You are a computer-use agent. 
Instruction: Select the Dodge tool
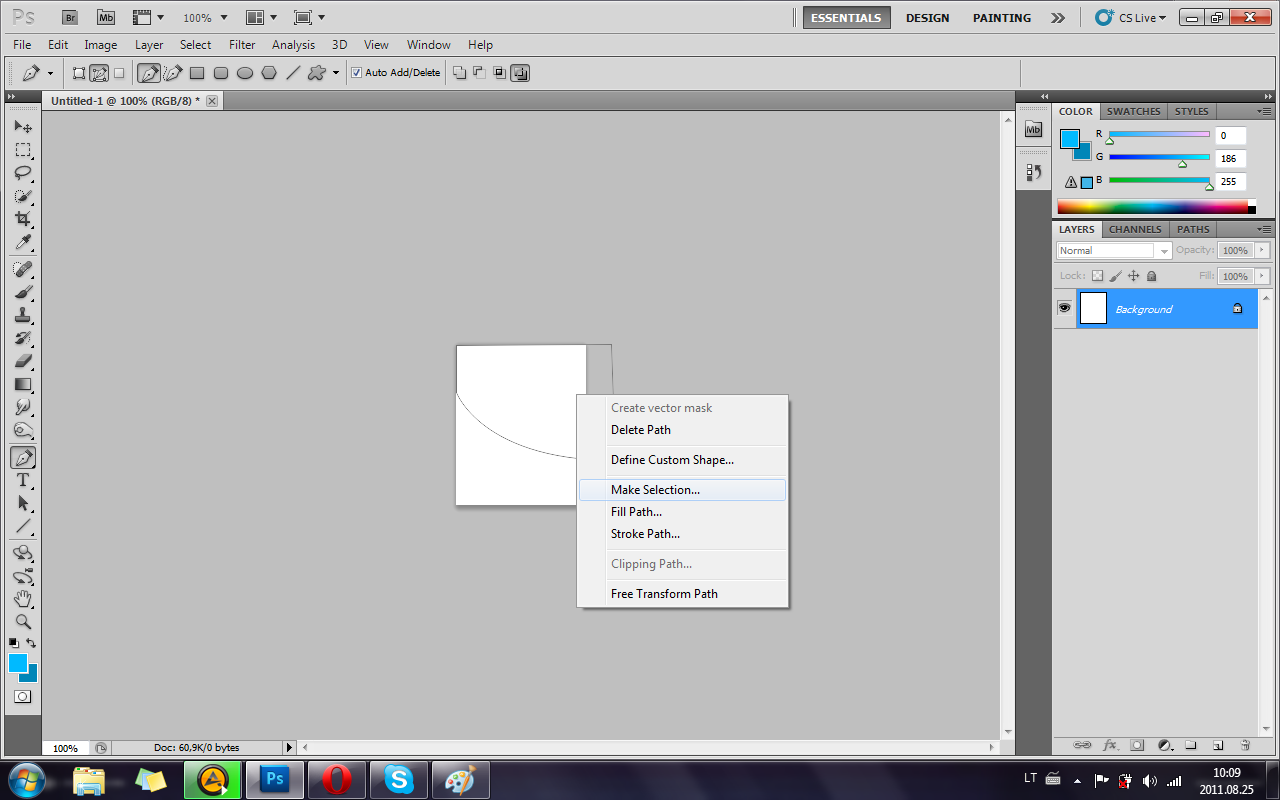(x=23, y=430)
